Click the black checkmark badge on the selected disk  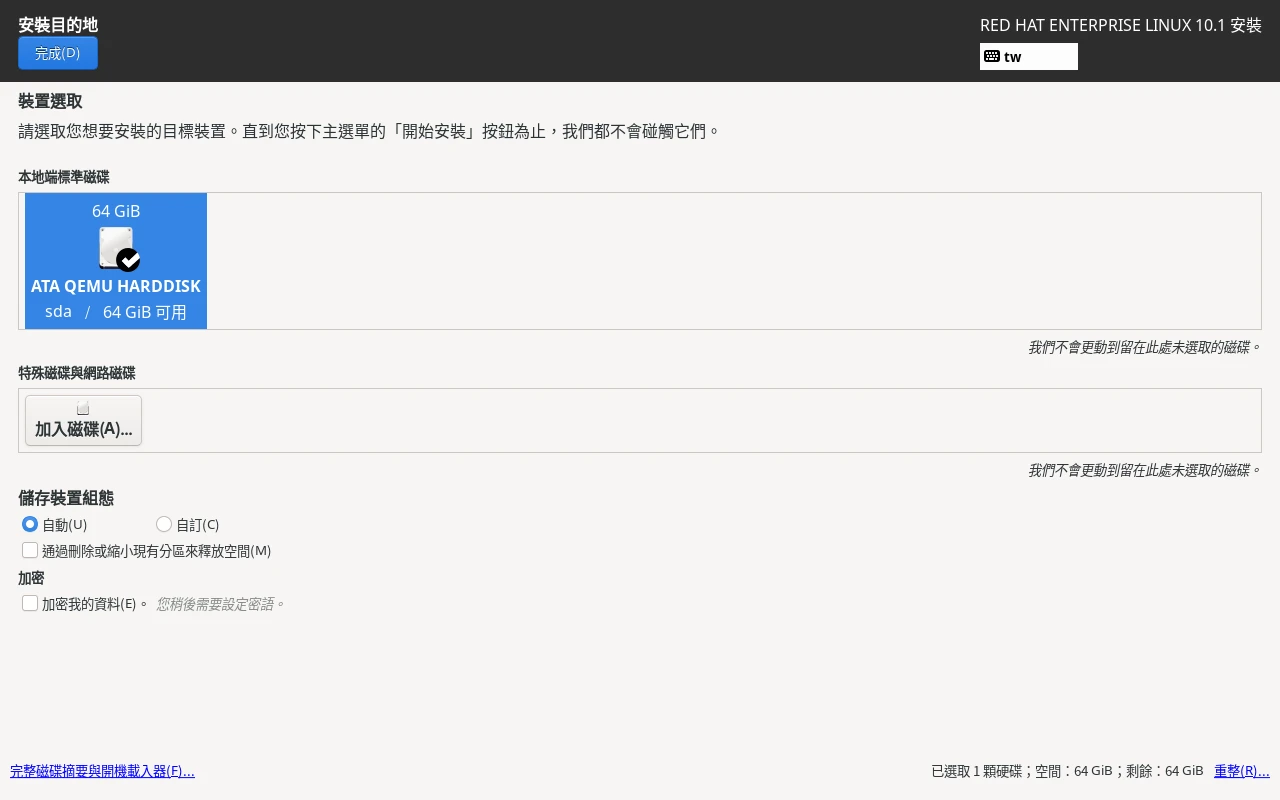128,260
